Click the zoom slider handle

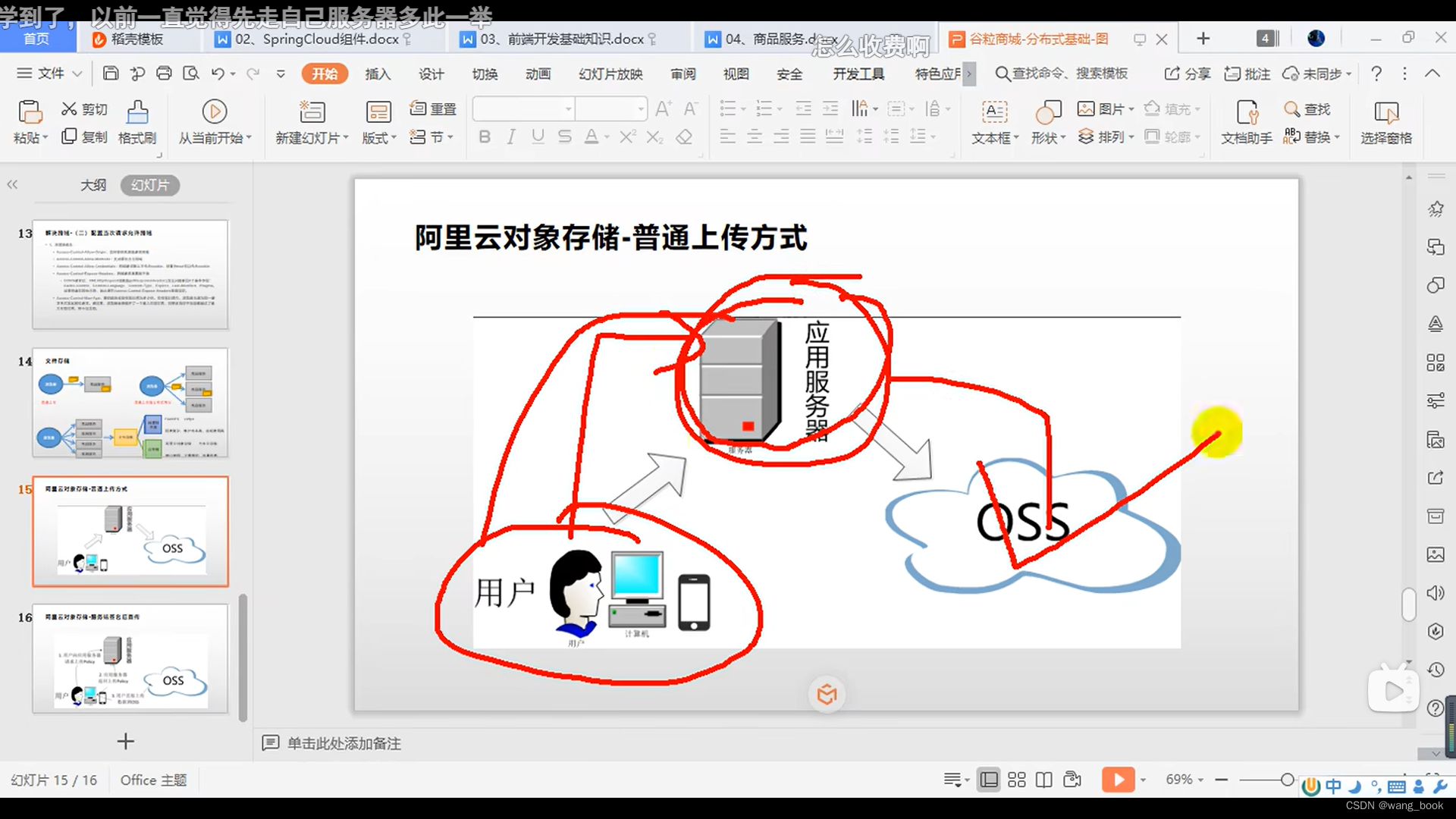(1287, 780)
